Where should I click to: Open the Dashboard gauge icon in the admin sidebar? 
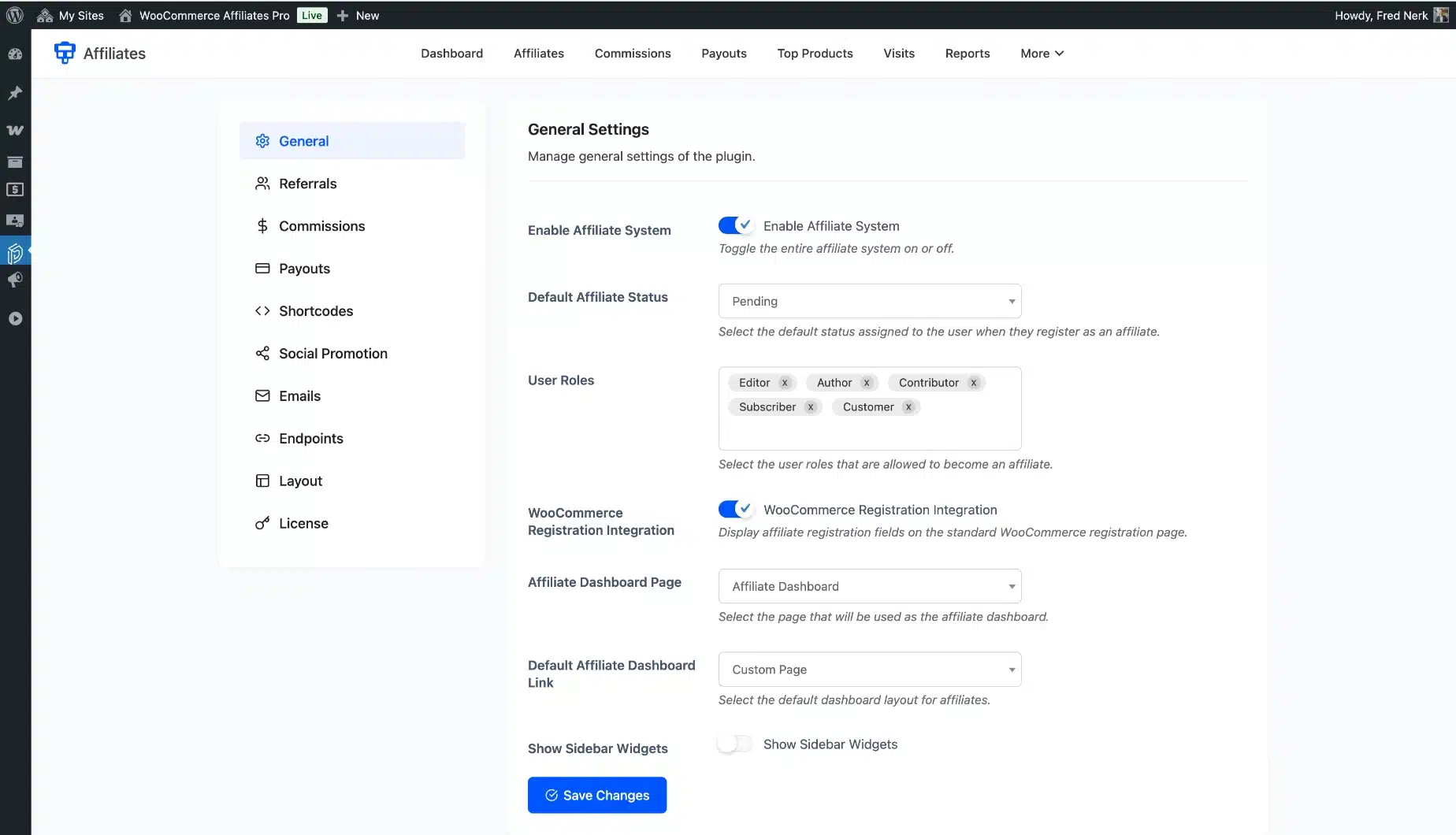15,54
